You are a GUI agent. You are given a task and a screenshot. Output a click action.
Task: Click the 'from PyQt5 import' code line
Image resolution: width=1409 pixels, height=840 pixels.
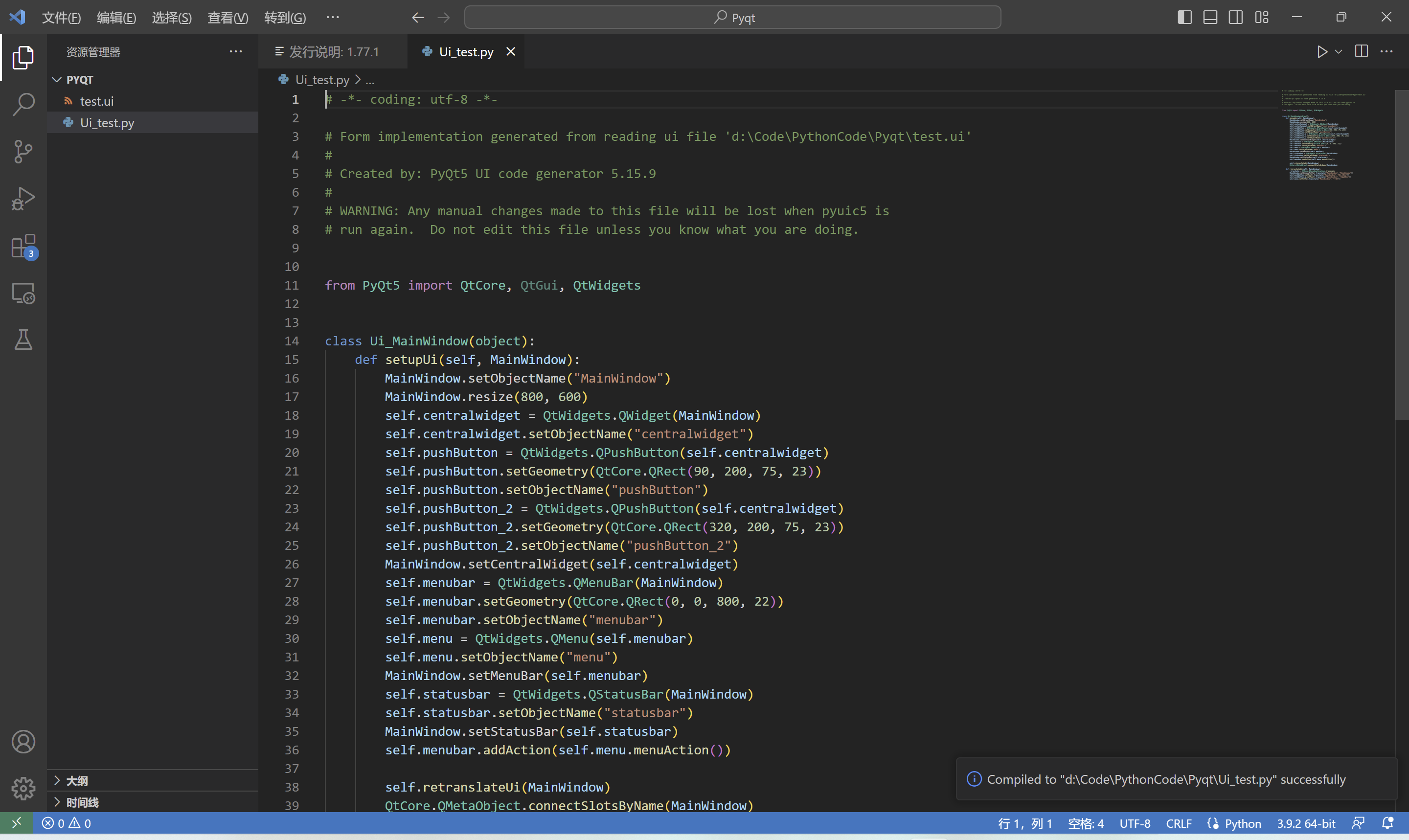(482, 285)
